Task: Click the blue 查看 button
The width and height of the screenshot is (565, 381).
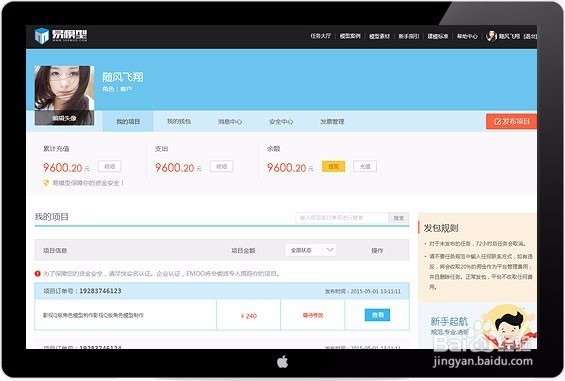Action: pos(377,315)
